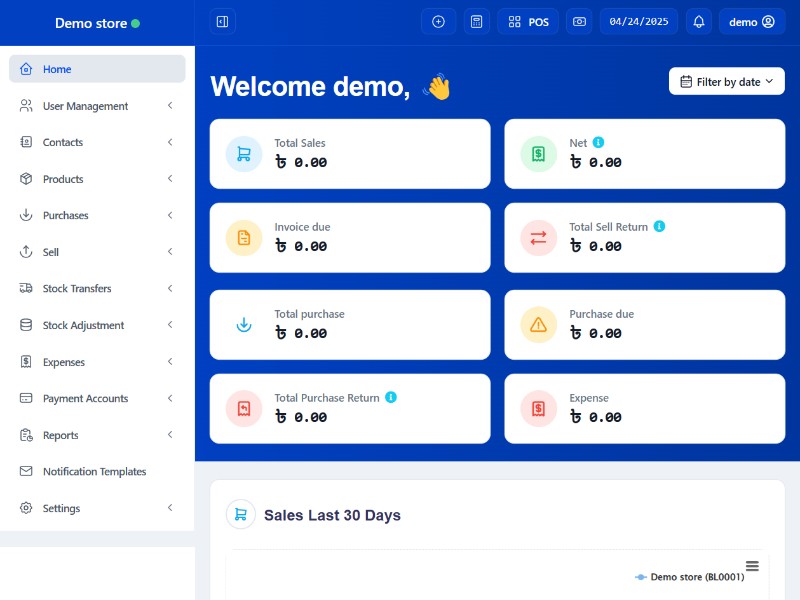
Task: Open the chart hamburger menu icon
Action: 752,566
